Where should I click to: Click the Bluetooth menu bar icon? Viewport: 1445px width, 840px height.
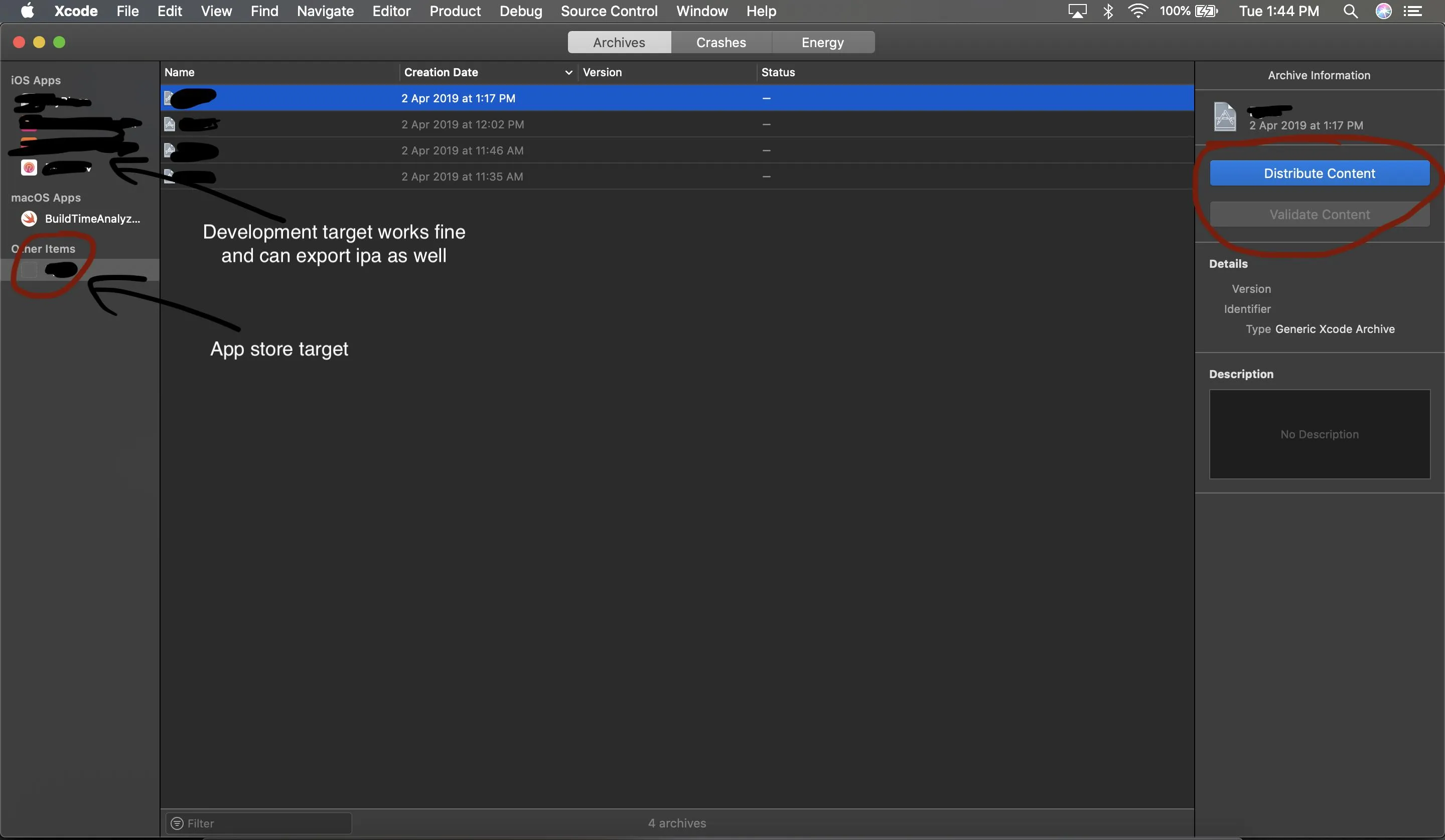coord(1108,11)
